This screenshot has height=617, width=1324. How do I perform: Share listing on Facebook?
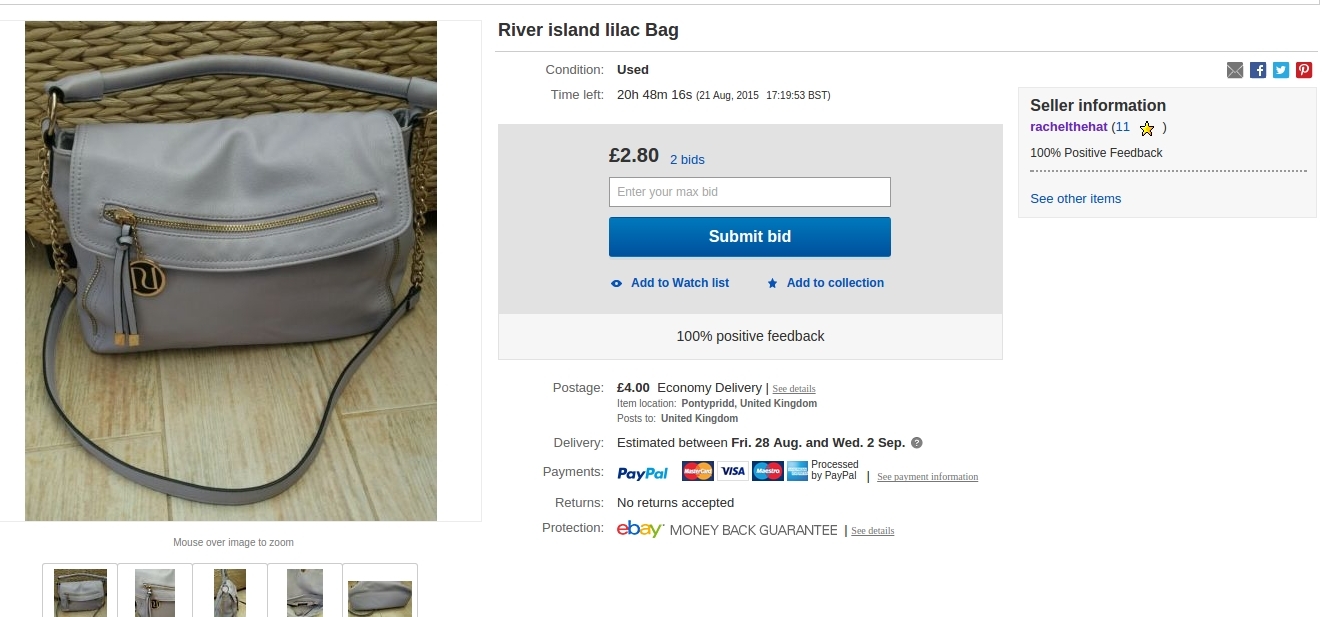(x=1258, y=70)
